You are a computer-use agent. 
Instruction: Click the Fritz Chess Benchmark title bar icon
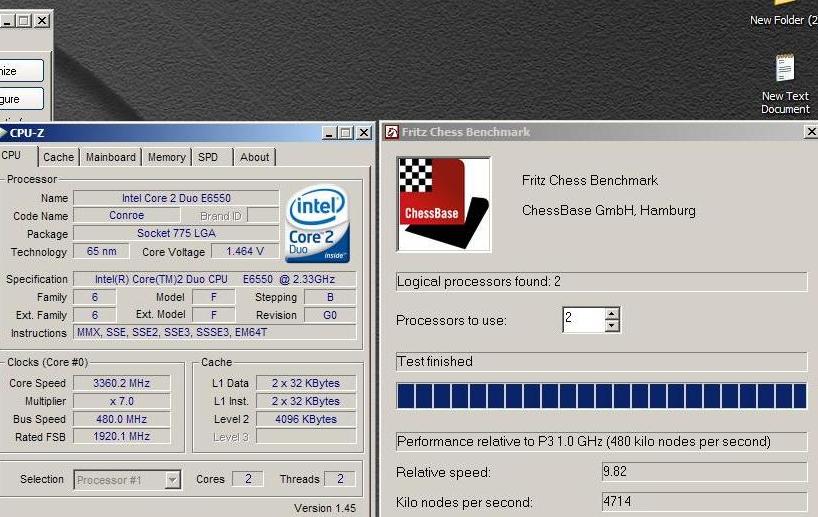[x=391, y=132]
